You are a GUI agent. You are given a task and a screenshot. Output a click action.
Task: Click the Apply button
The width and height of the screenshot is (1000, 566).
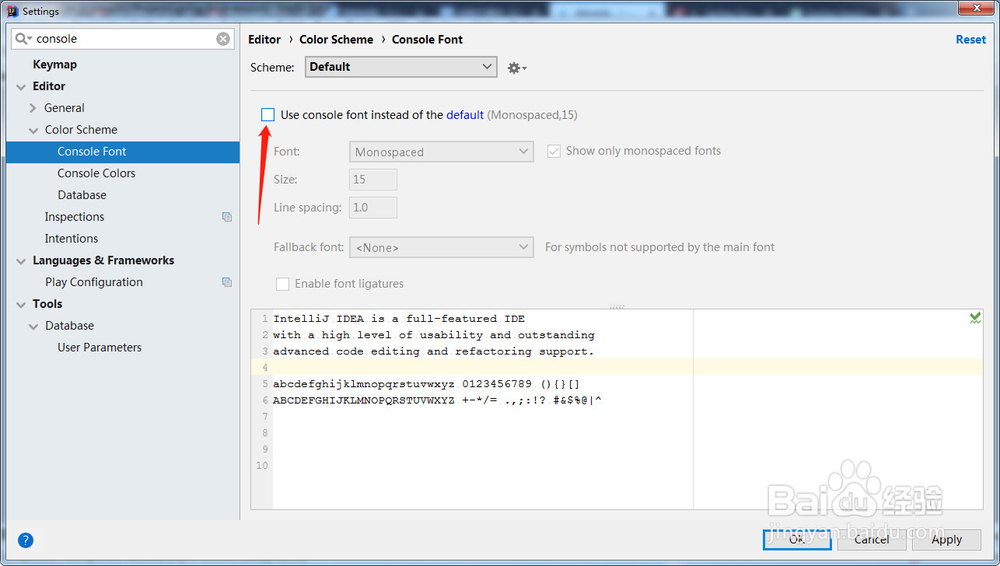pyautogui.click(x=946, y=539)
